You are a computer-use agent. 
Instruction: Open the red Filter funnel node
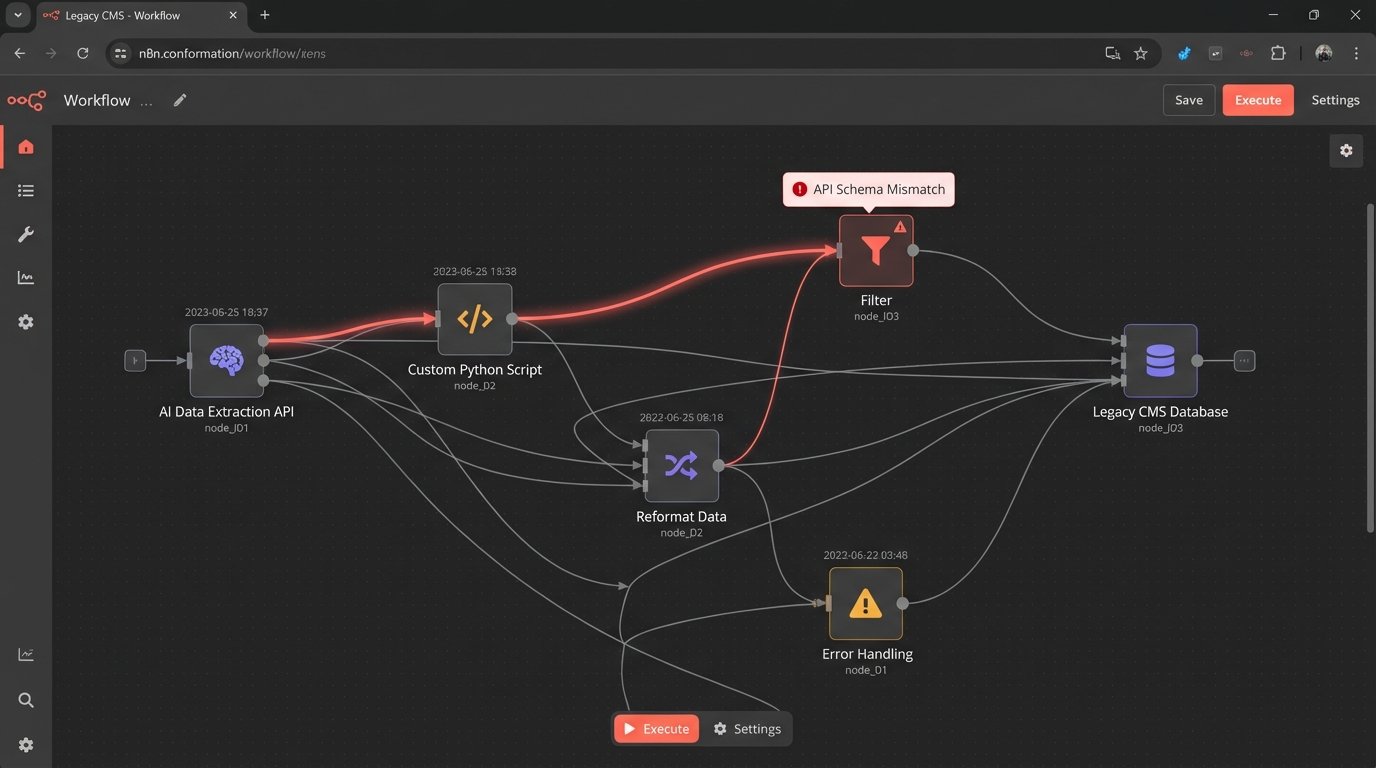coord(875,251)
